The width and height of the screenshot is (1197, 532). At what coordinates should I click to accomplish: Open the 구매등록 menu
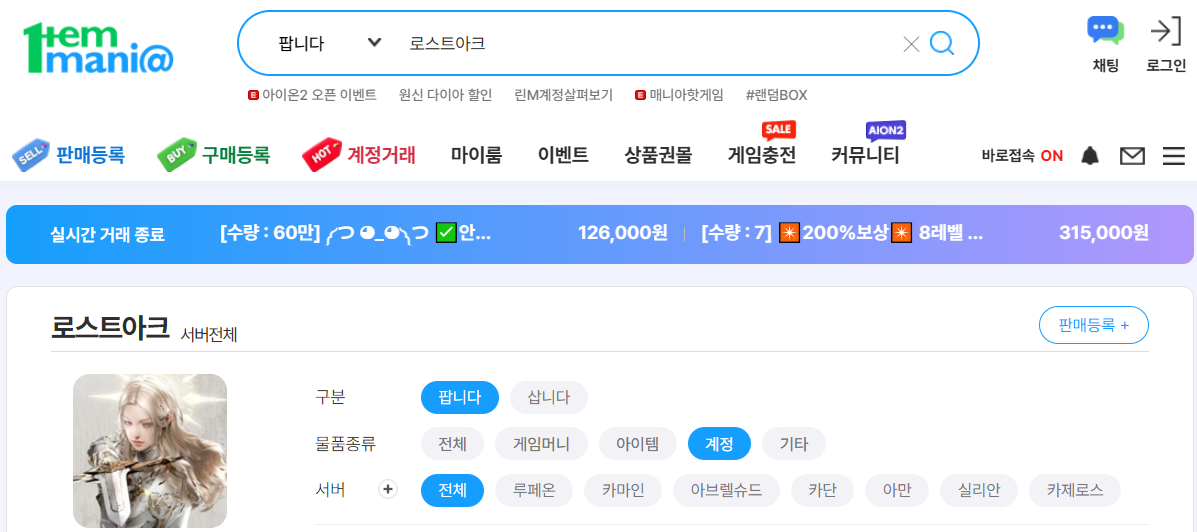coord(236,156)
